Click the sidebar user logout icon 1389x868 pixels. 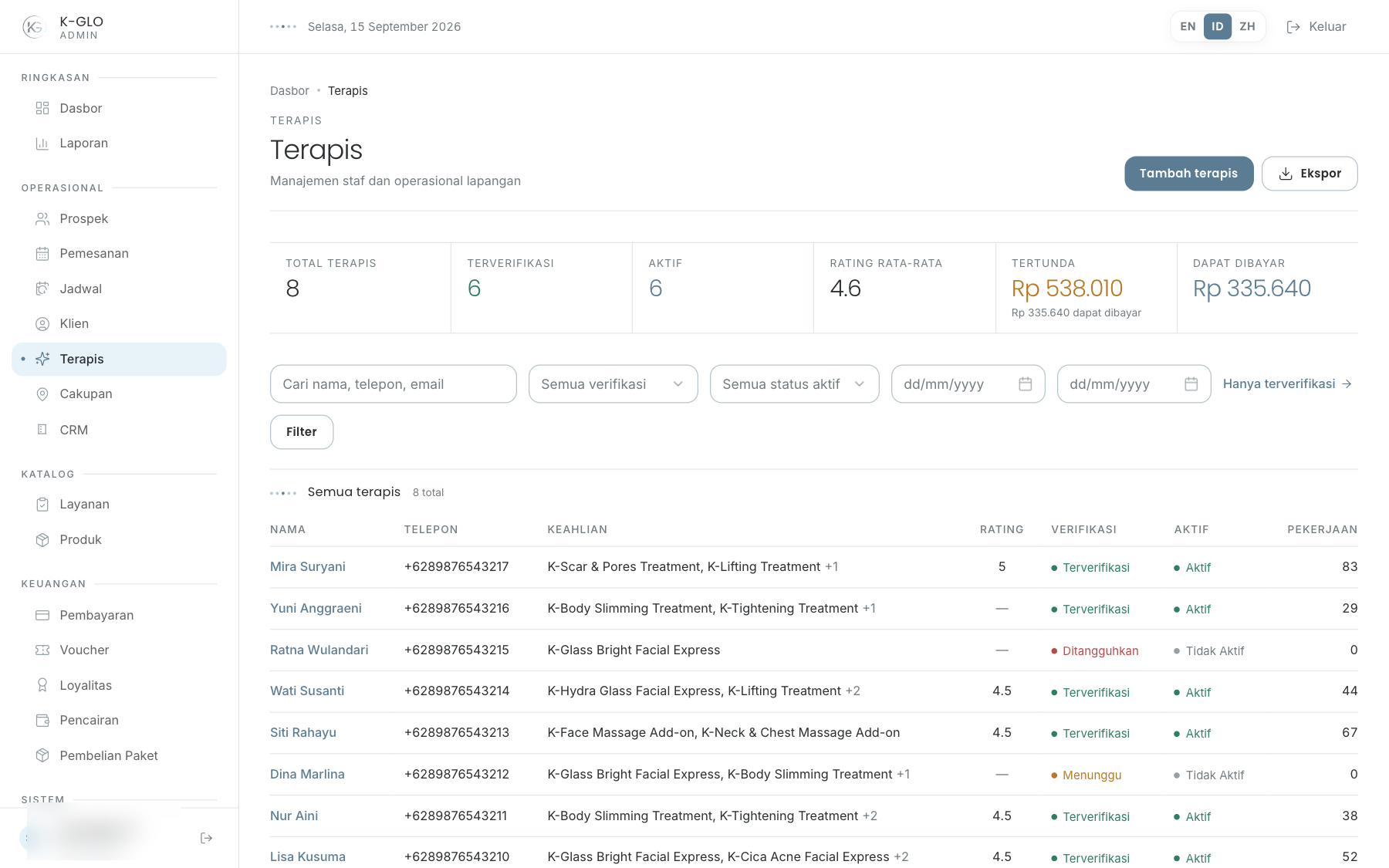click(x=206, y=838)
